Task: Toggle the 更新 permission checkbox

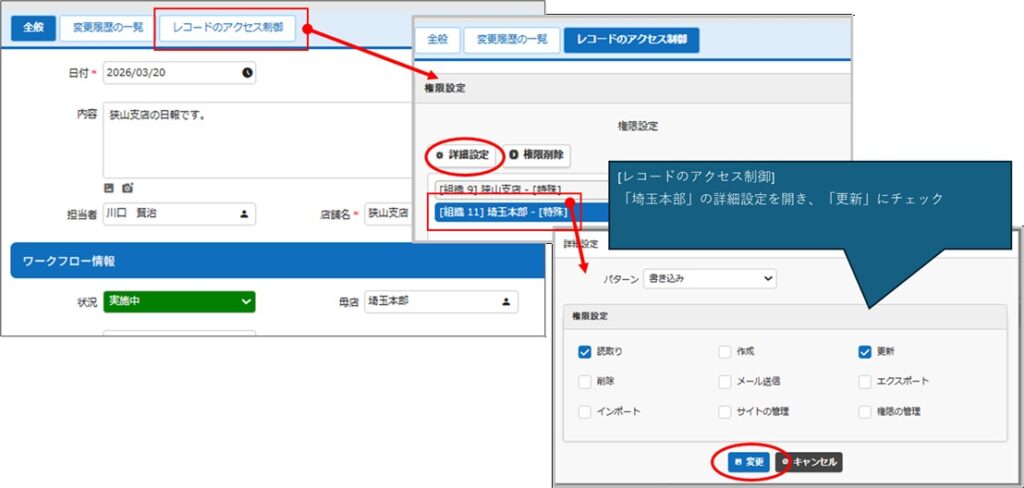Action: pos(865,352)
